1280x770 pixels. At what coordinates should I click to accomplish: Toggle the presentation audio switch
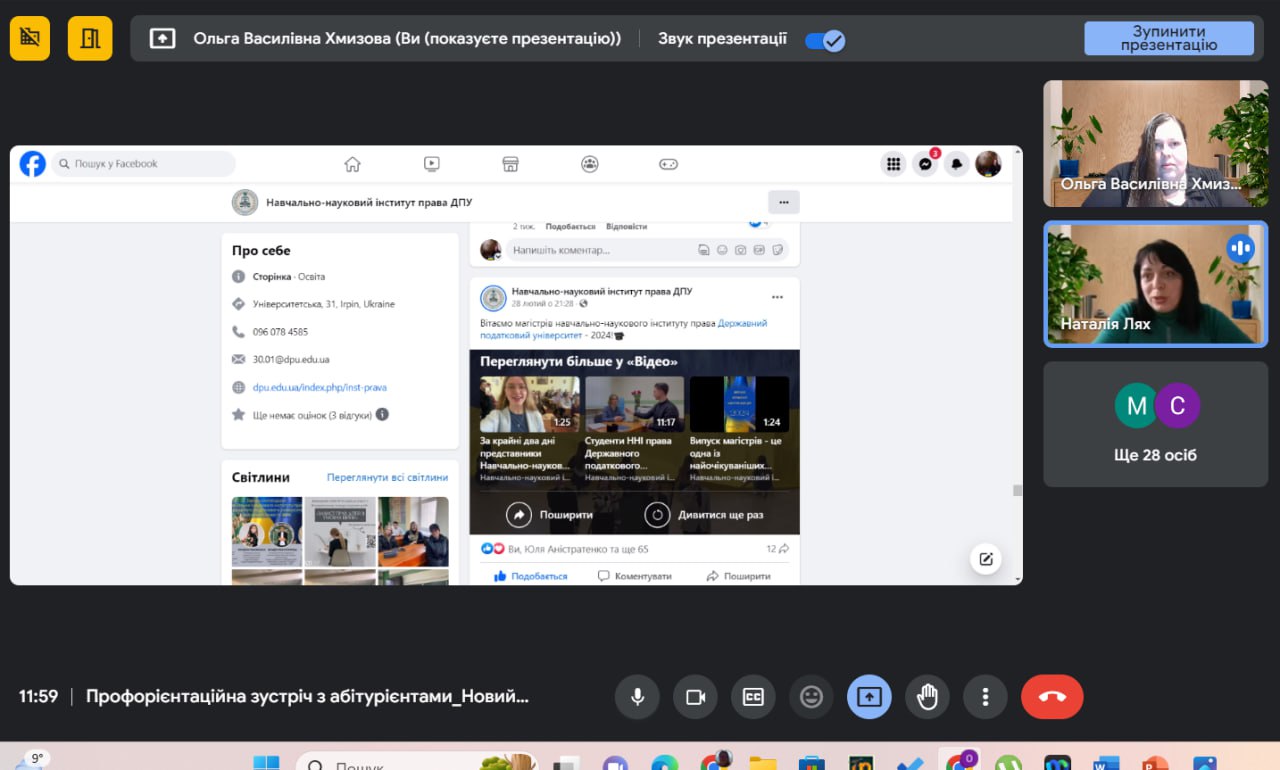pos(825,40)
